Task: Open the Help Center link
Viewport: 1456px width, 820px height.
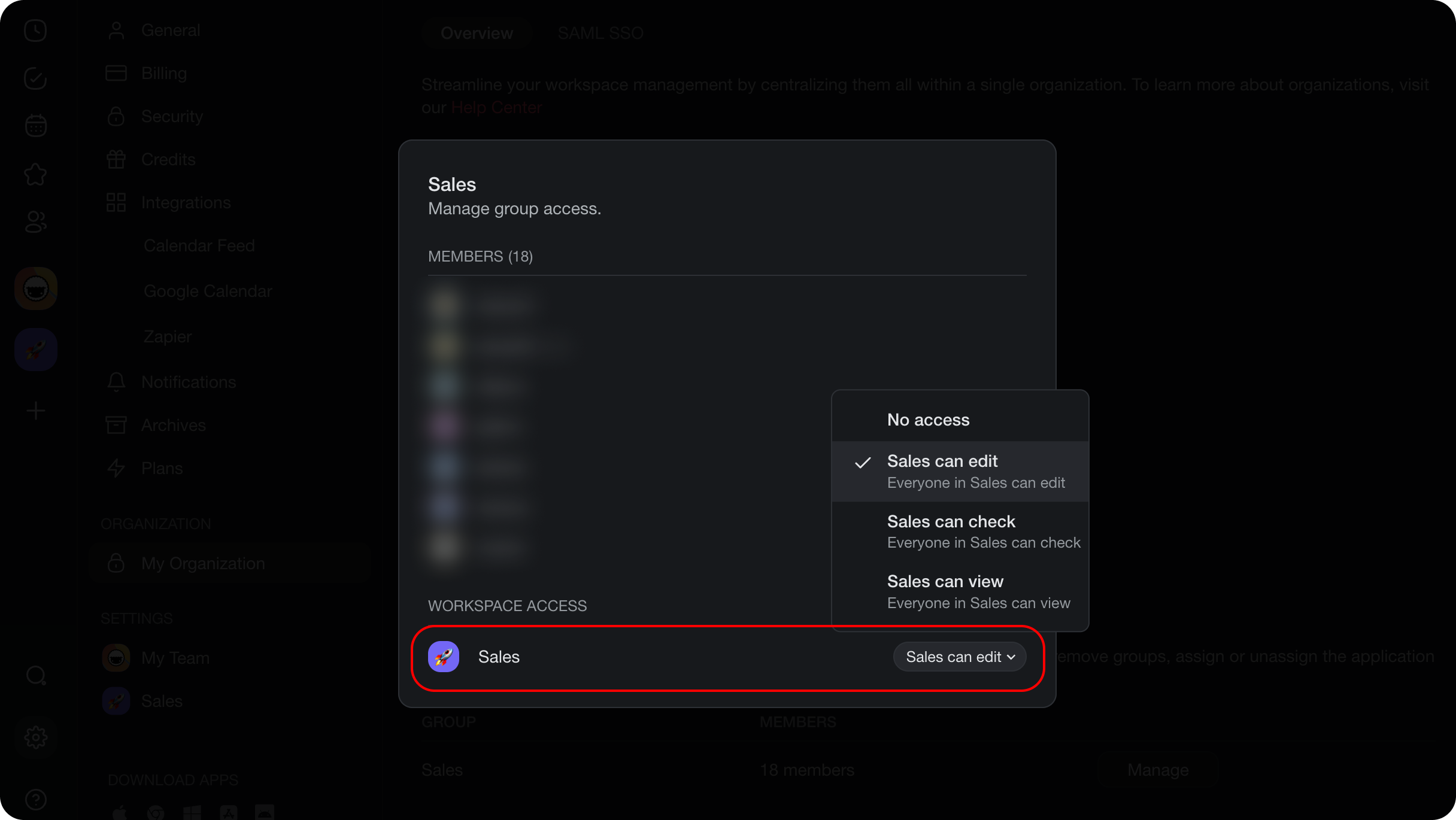Action: point(496,108)
